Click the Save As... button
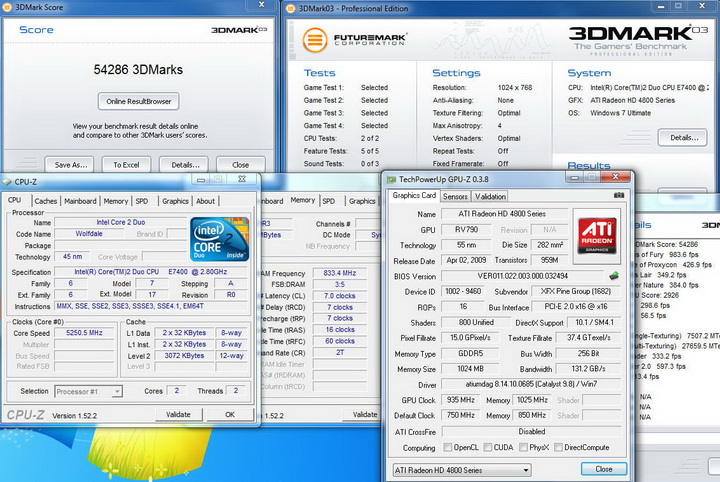This screenshot has height=482, width=720. click(71, 165)
